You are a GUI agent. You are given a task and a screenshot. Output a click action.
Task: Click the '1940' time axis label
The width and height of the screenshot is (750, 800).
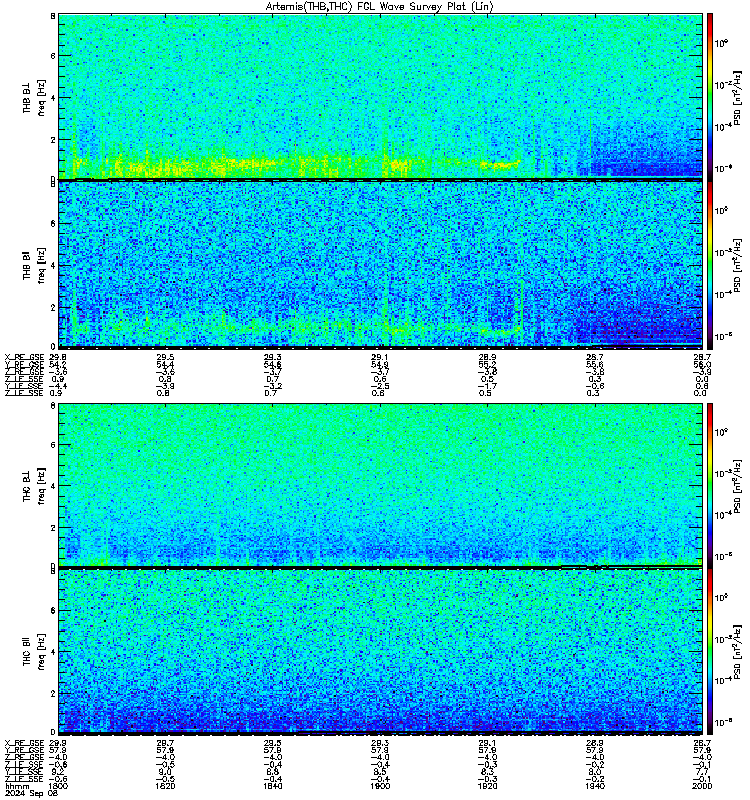[595, 786]
